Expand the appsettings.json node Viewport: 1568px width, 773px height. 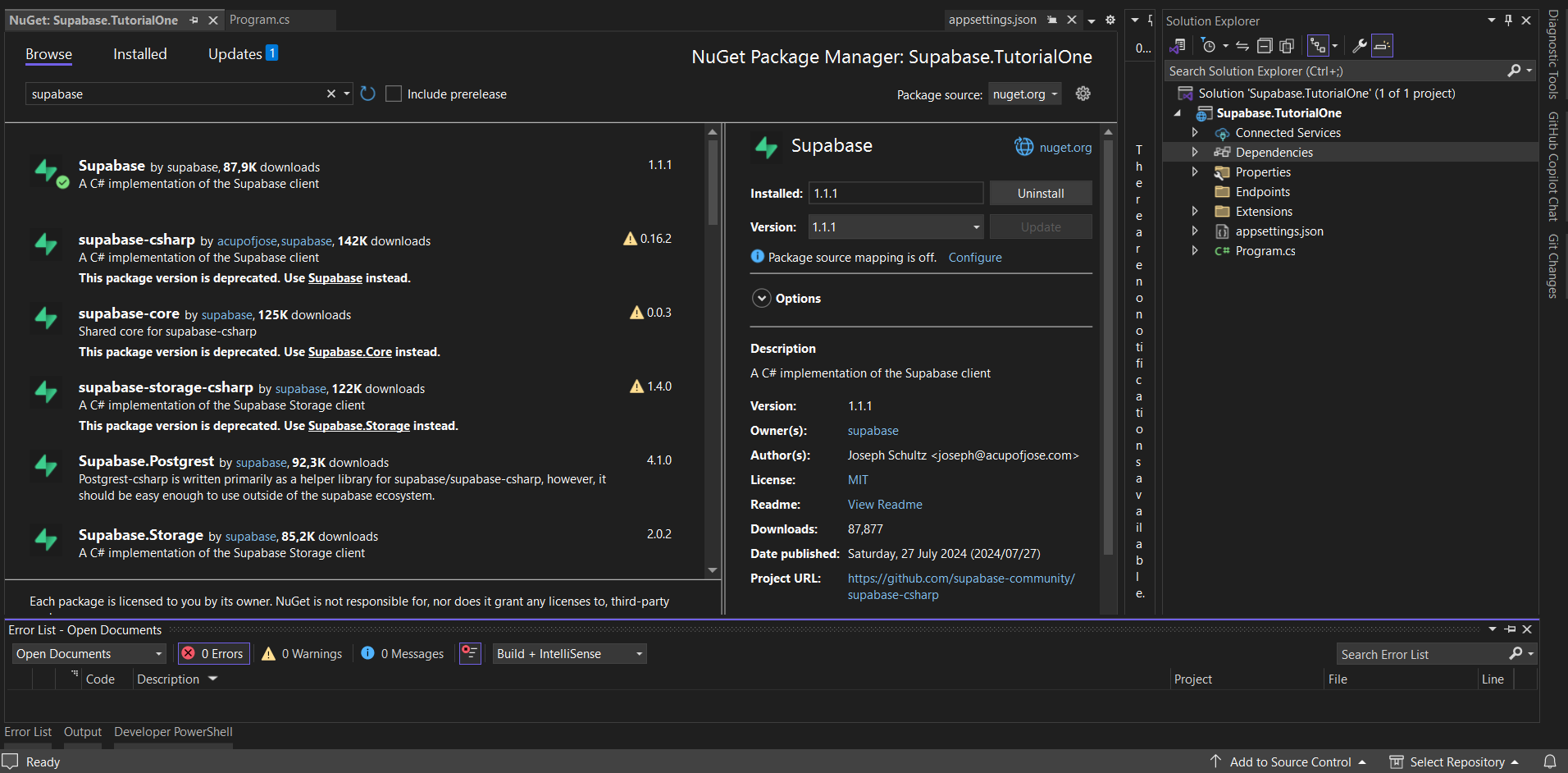pos(1195,231)
